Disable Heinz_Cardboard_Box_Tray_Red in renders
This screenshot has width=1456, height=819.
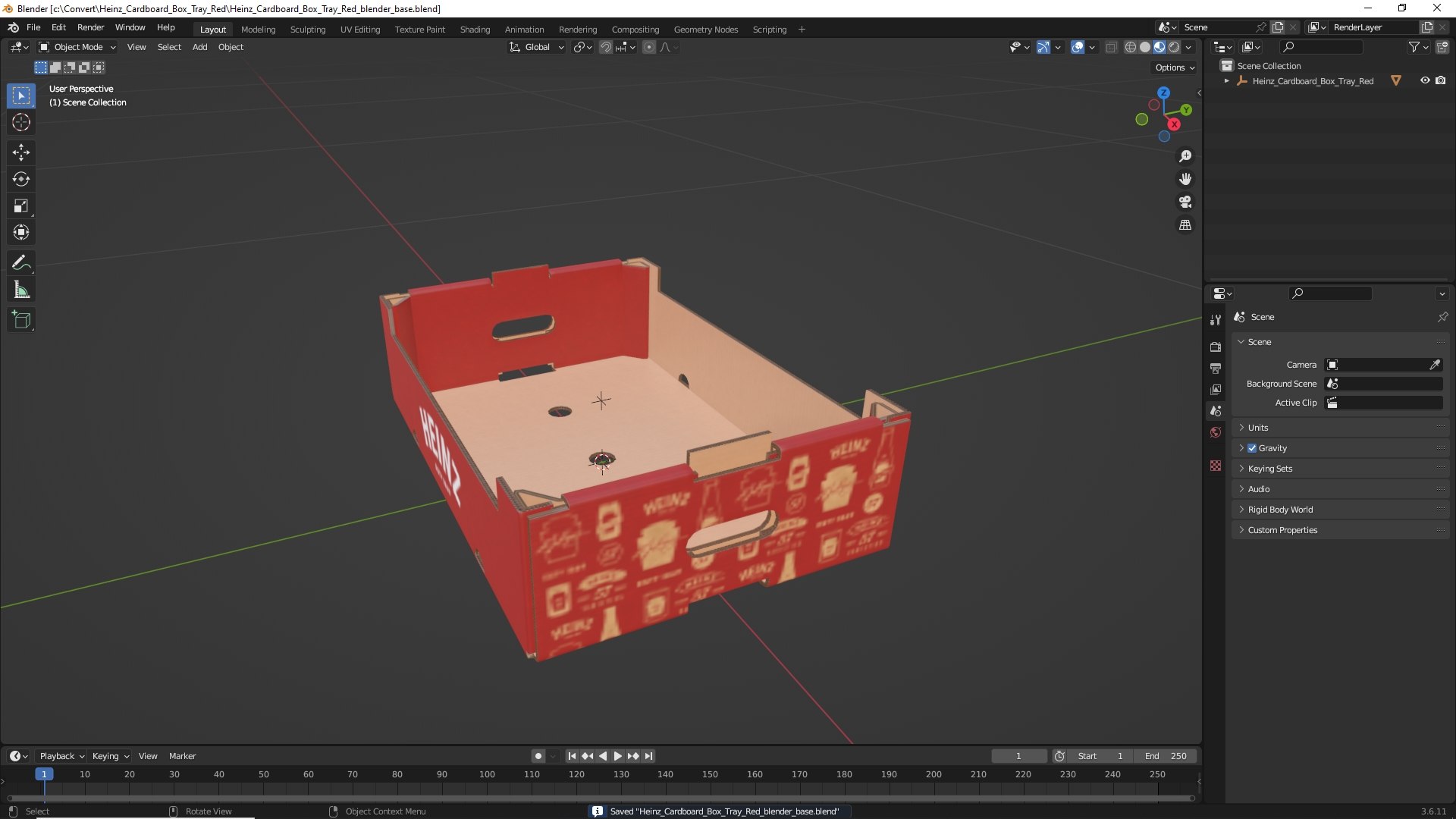pyautogui.click(x=1440, y=80)
